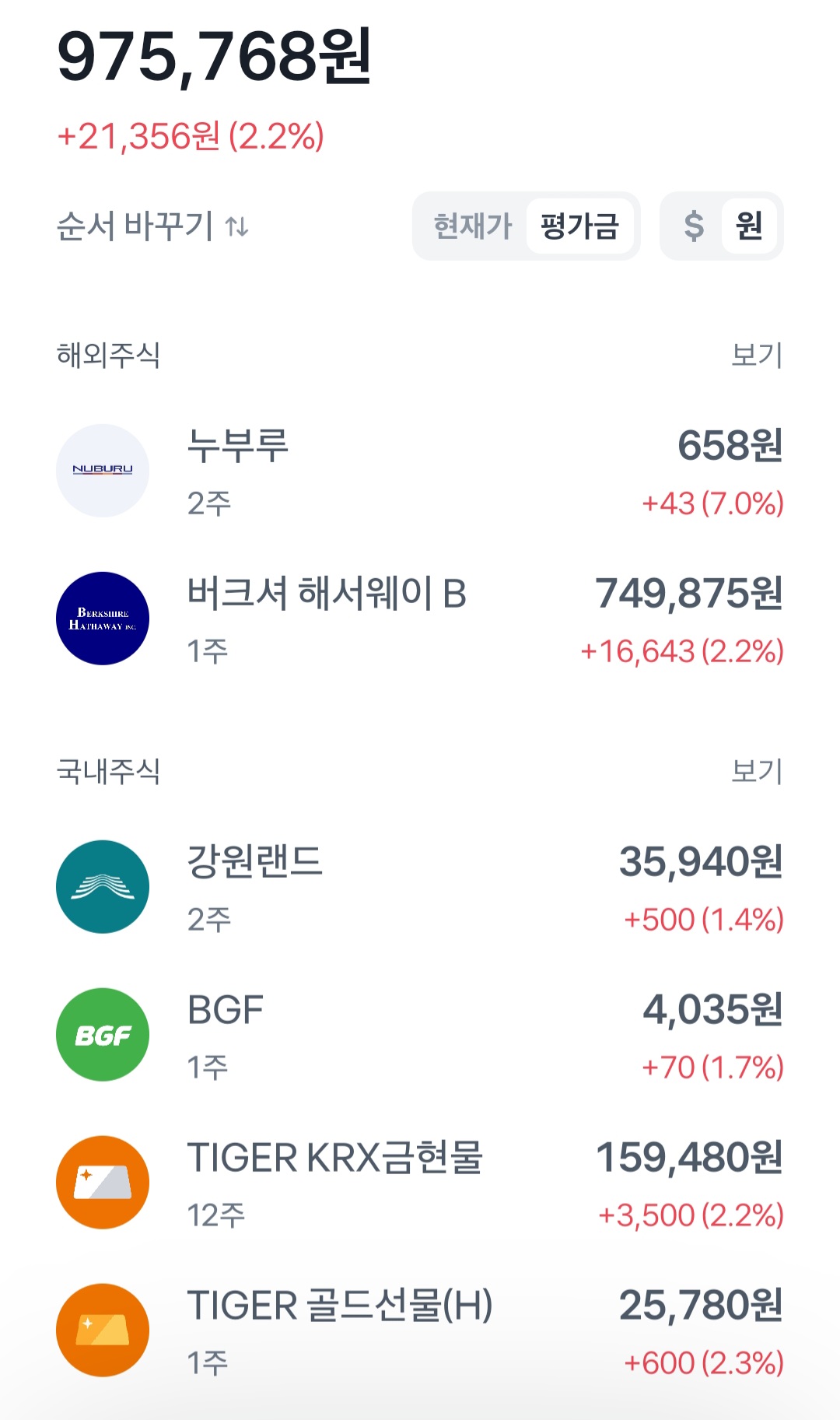Image resolution: width=840 pixels, height=1420 pixels.
Task: Tap the sort arrows icon beside 순서 바꾸기
Action: [237, 226]
